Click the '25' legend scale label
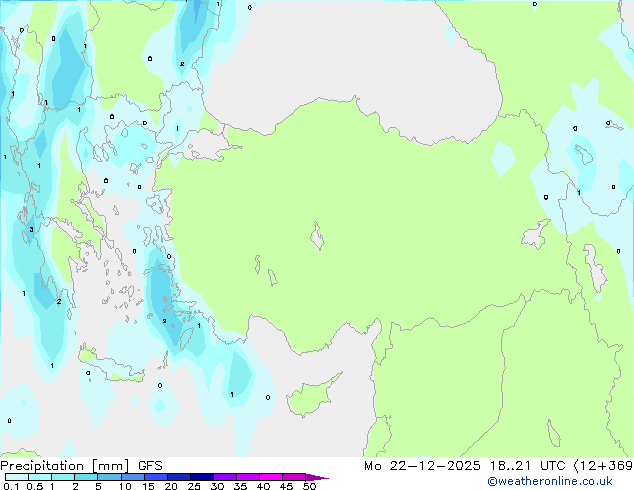The width and height of the screenshot is (634, 490). (194, 486)
